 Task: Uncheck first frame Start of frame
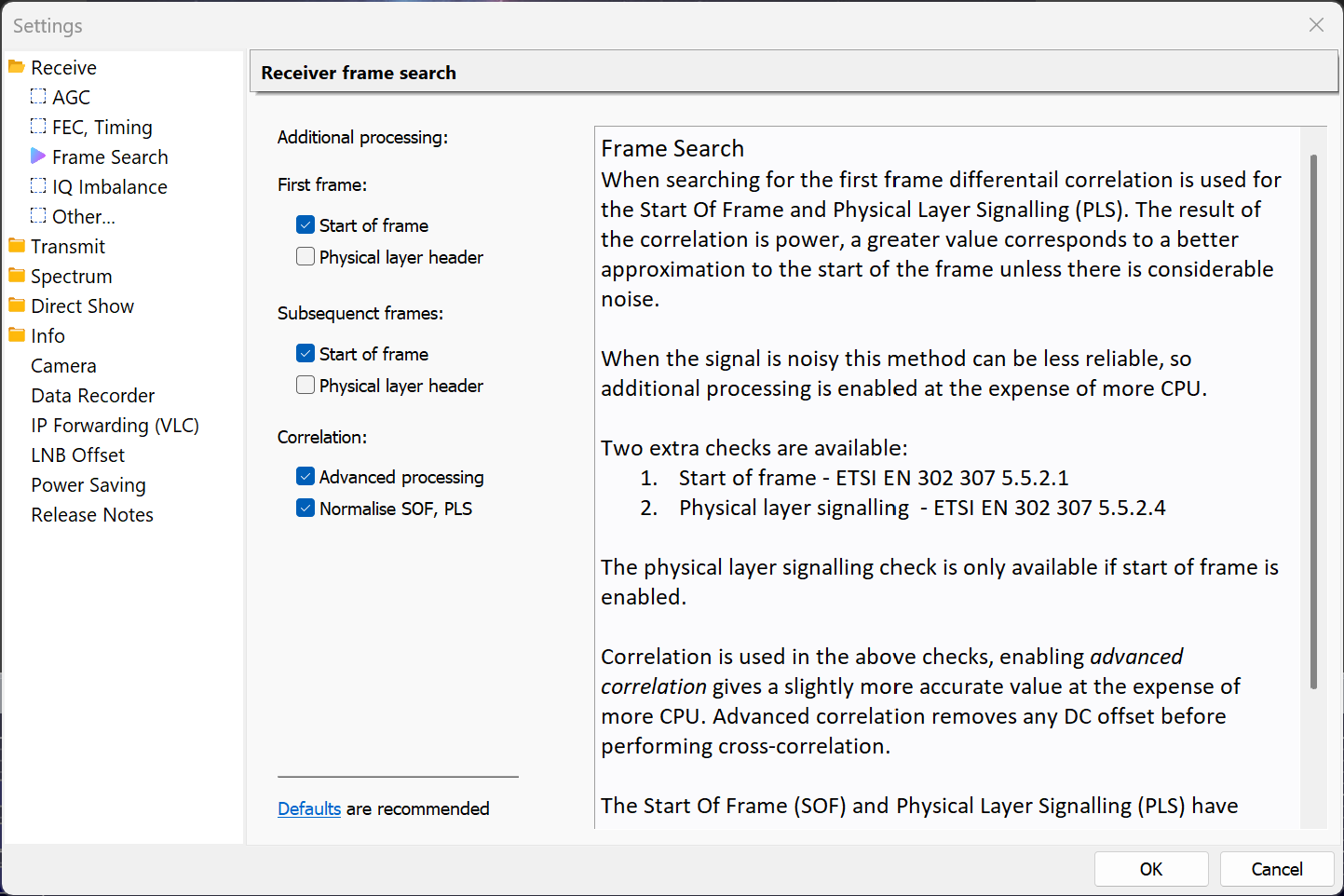tap(305, 225)
